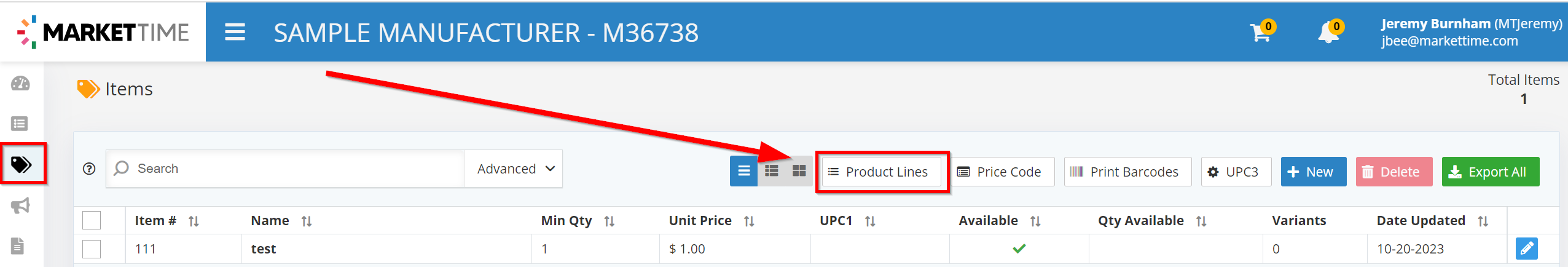Image resolution: width=1568 pixels, height=267 pixels.
Task: Check the checkbox for item 111
Action: pos(92,249)
